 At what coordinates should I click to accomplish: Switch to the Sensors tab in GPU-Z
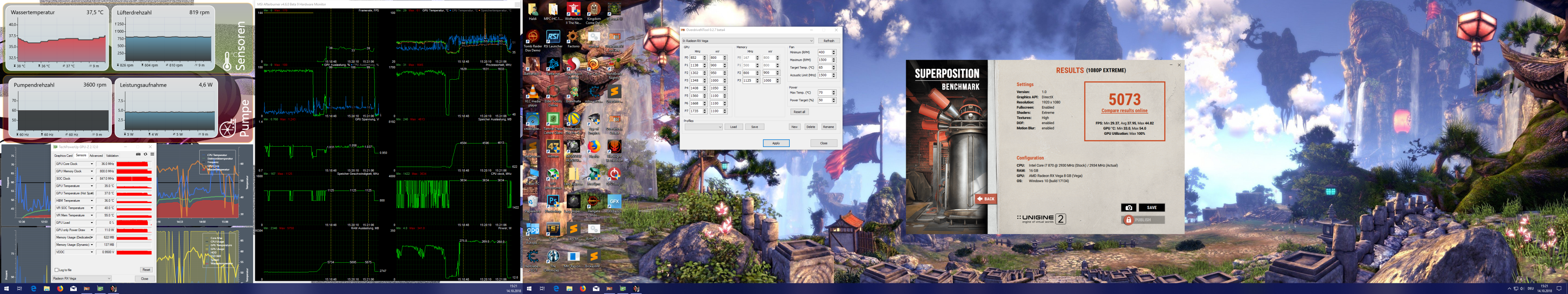pos(81,155)
